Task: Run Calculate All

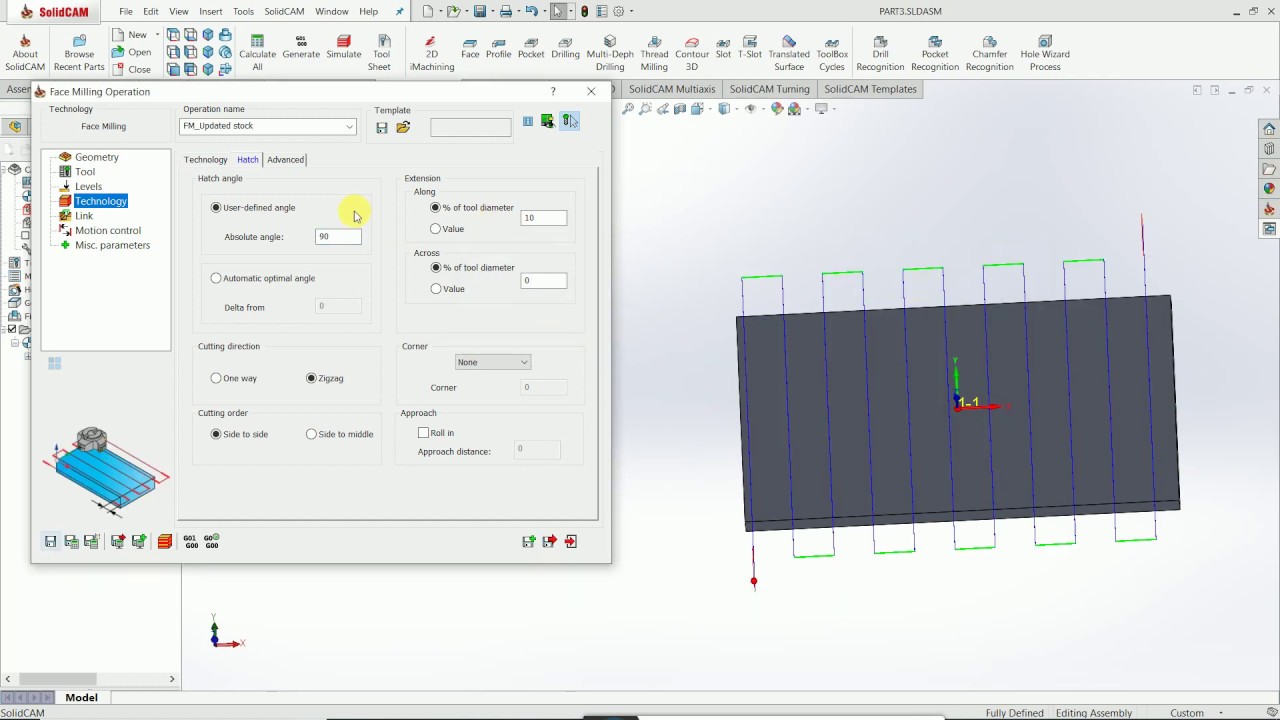Action: click(x=257, y=53)
